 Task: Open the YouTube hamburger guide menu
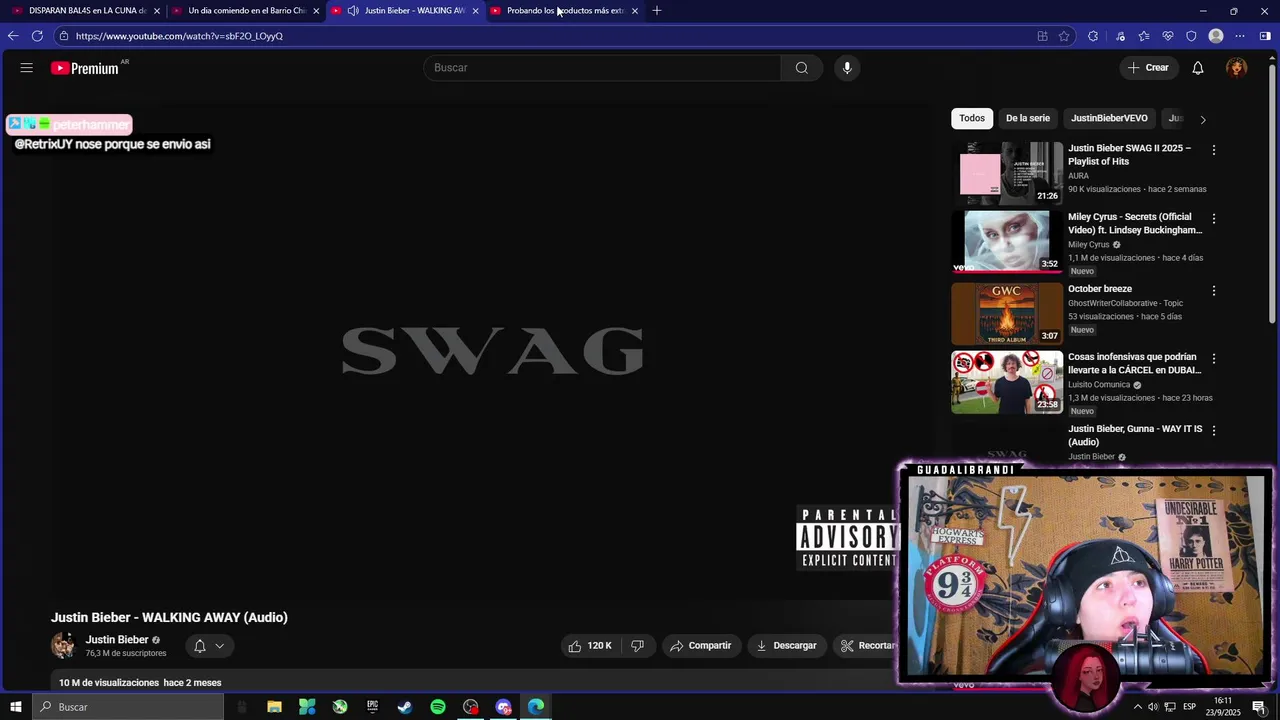coord(27,68)
